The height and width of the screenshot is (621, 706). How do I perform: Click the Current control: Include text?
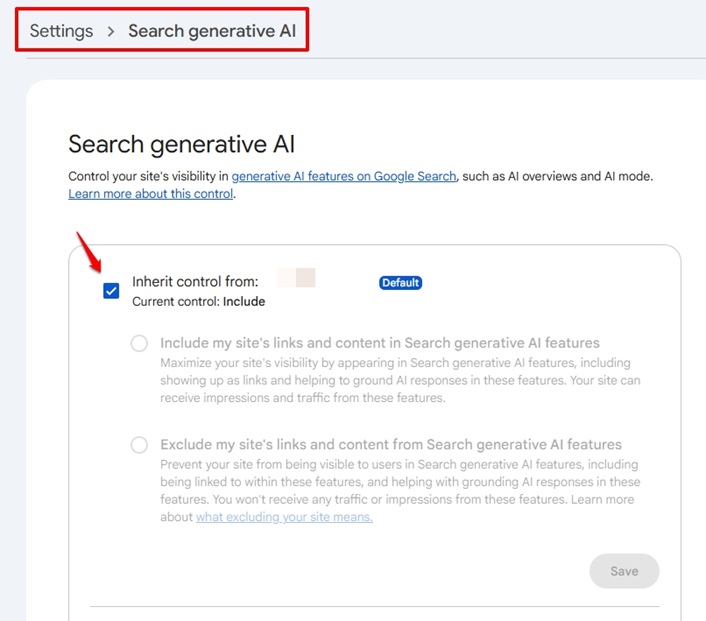pyautogui.click(x=199, y=301)
